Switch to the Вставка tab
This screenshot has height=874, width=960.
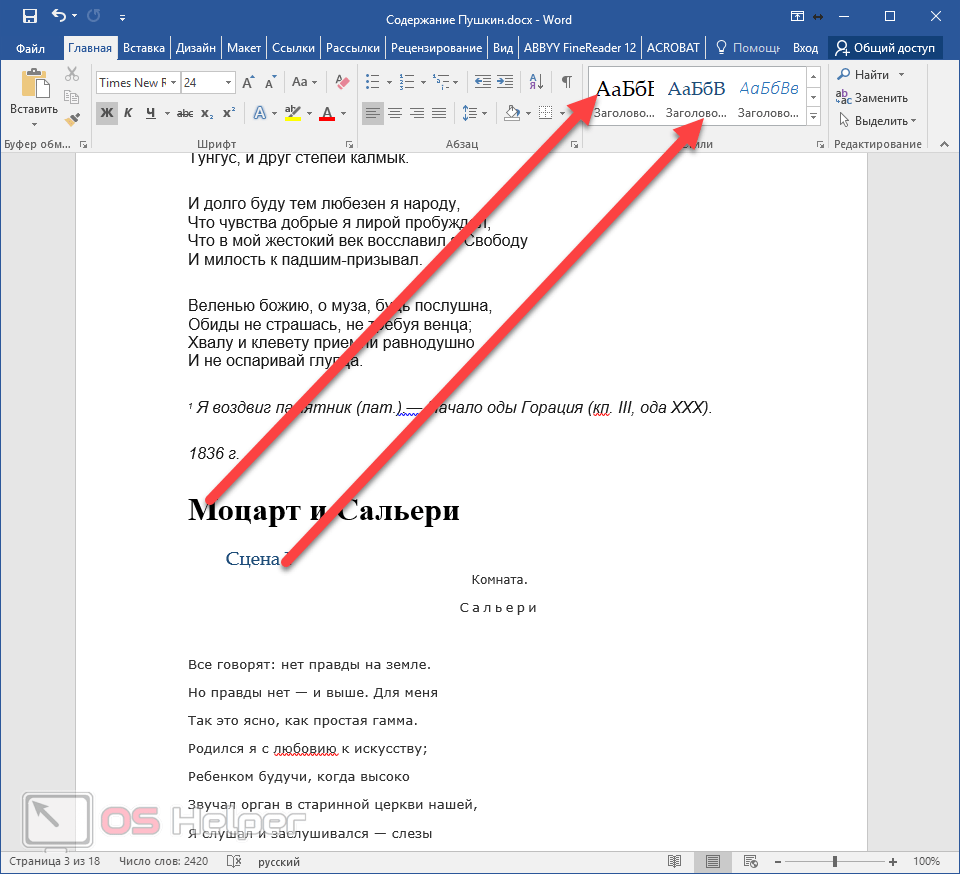(144, 47)
